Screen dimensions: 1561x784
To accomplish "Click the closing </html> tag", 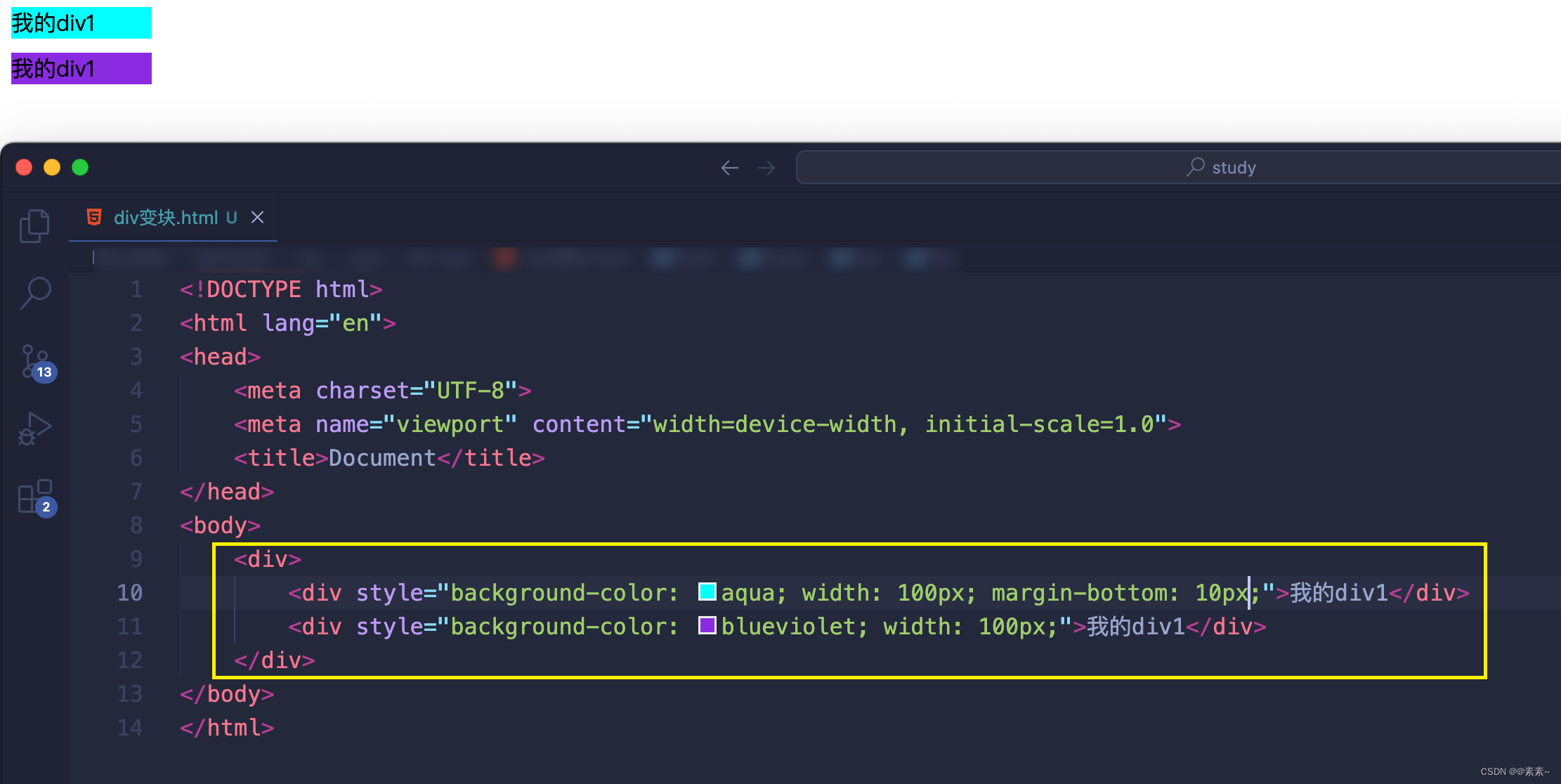I will [x=227, y=728].
